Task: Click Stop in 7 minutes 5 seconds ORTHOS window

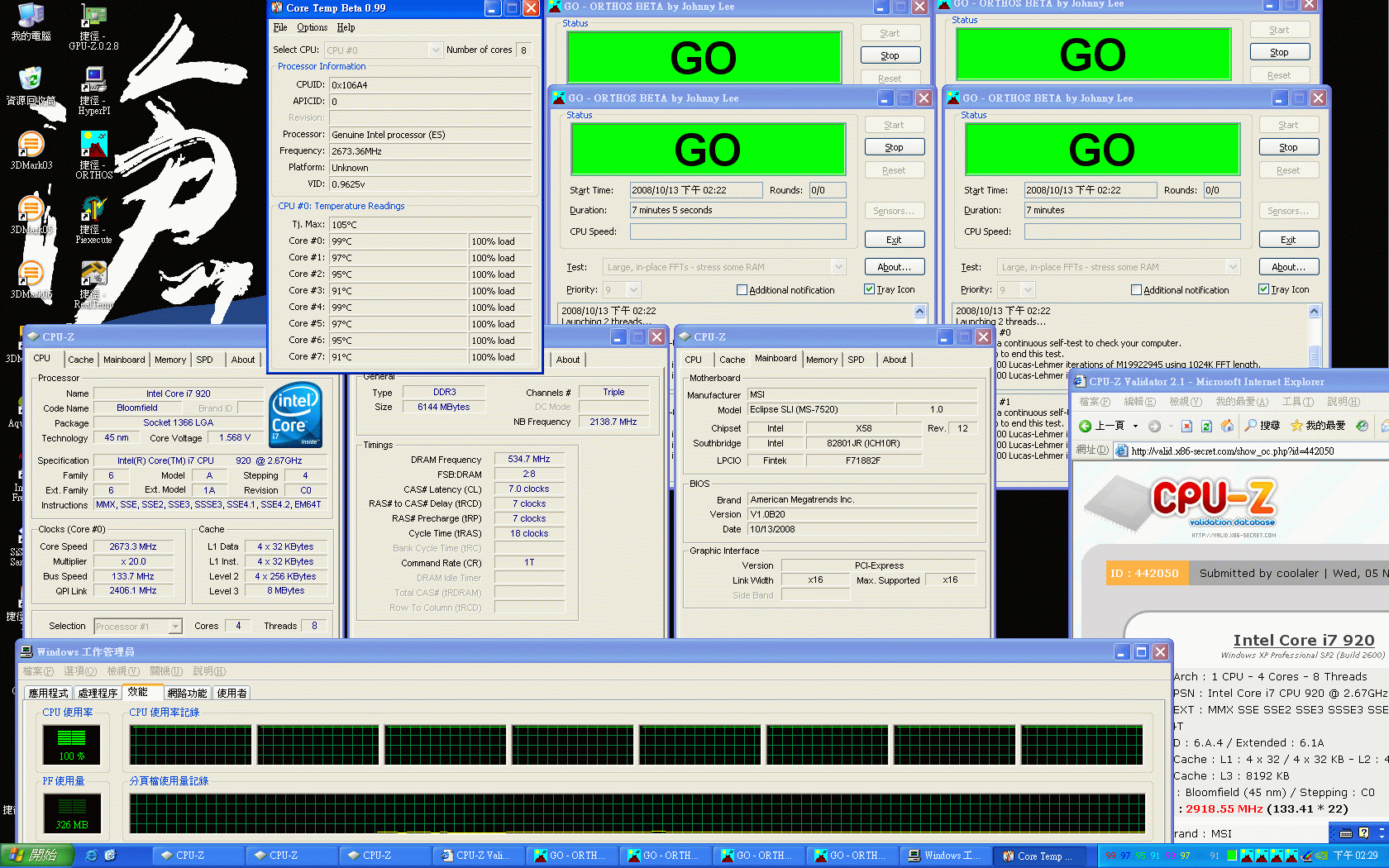Action: (x=895, y=147)
